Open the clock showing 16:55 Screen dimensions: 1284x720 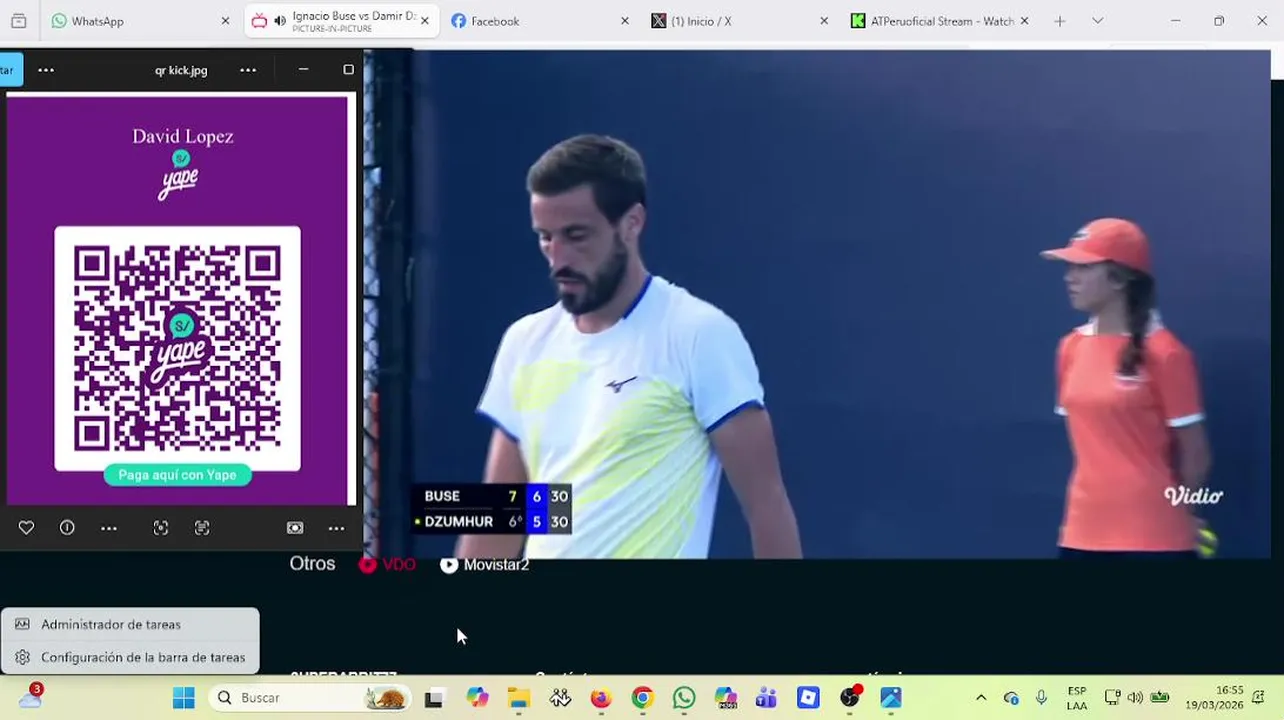(1215, 698)
